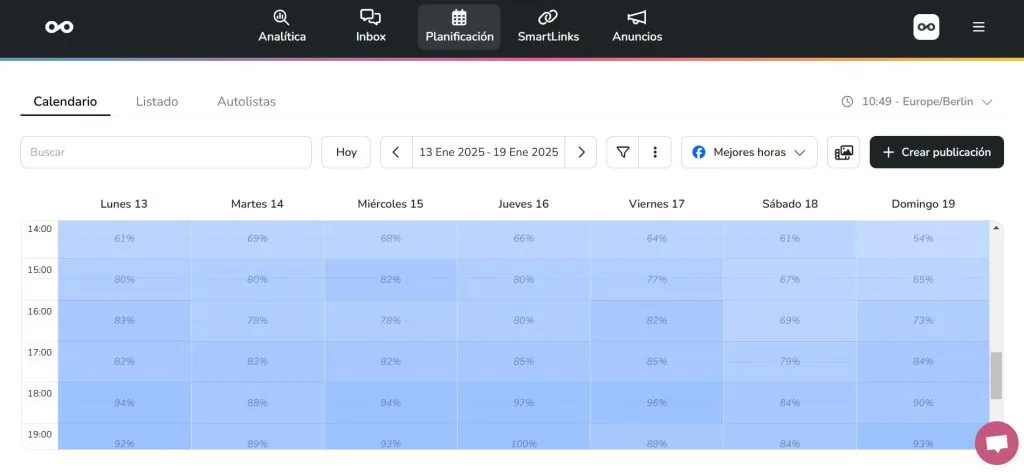
Task: Click the 54% slot Domingo 14:00
Action: tap(923, 238)
